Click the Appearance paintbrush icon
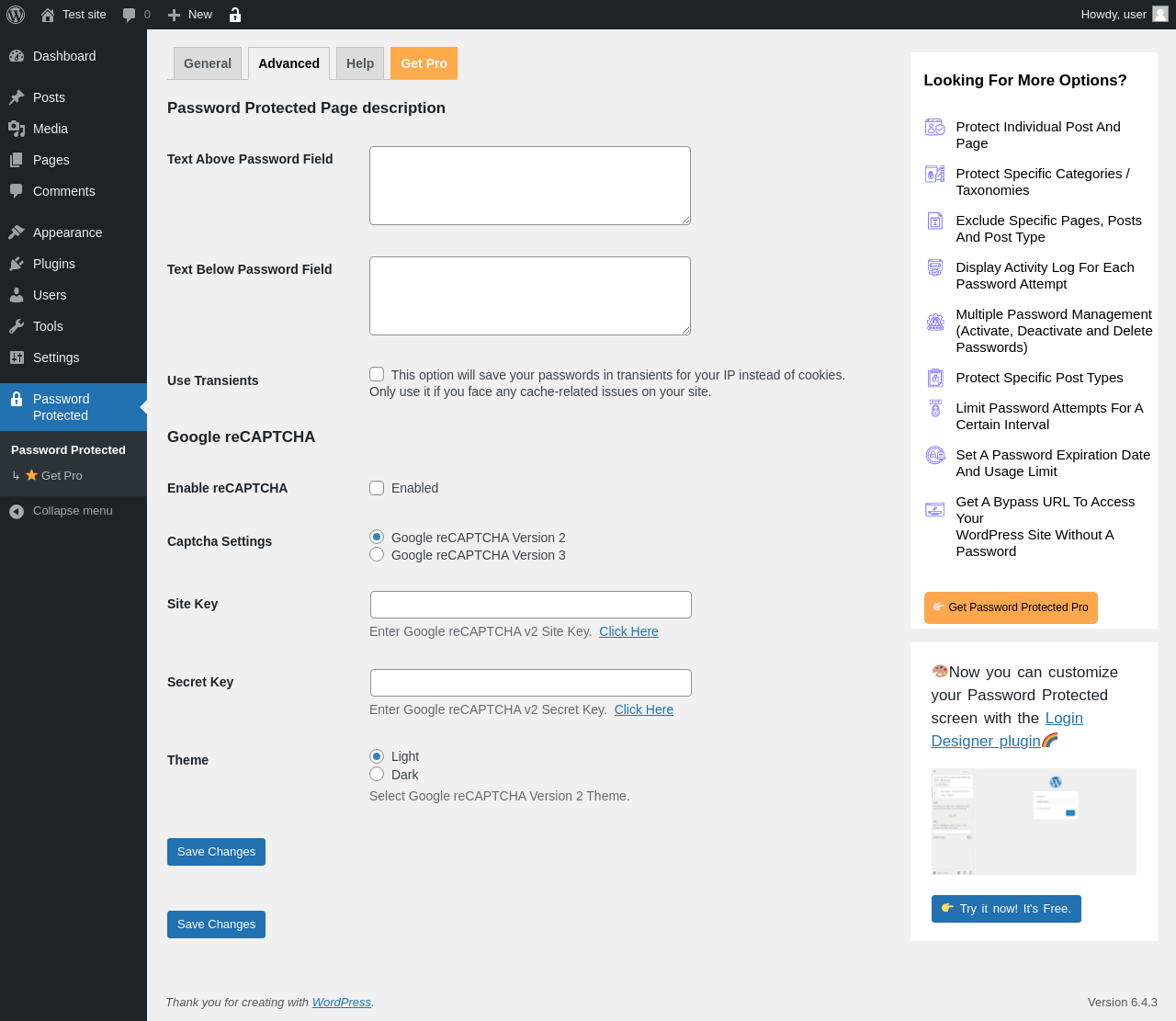Screen dimensions: 1176x1021 [x=17, y=233]
